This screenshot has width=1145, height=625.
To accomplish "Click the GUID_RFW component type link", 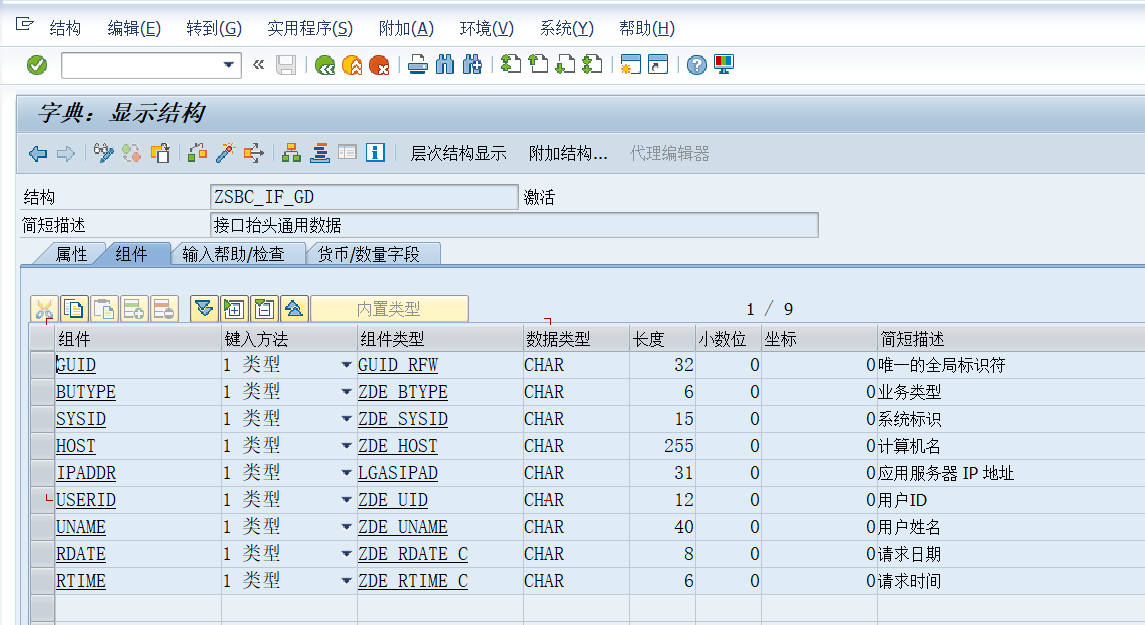I will click(x=398, y=365).
